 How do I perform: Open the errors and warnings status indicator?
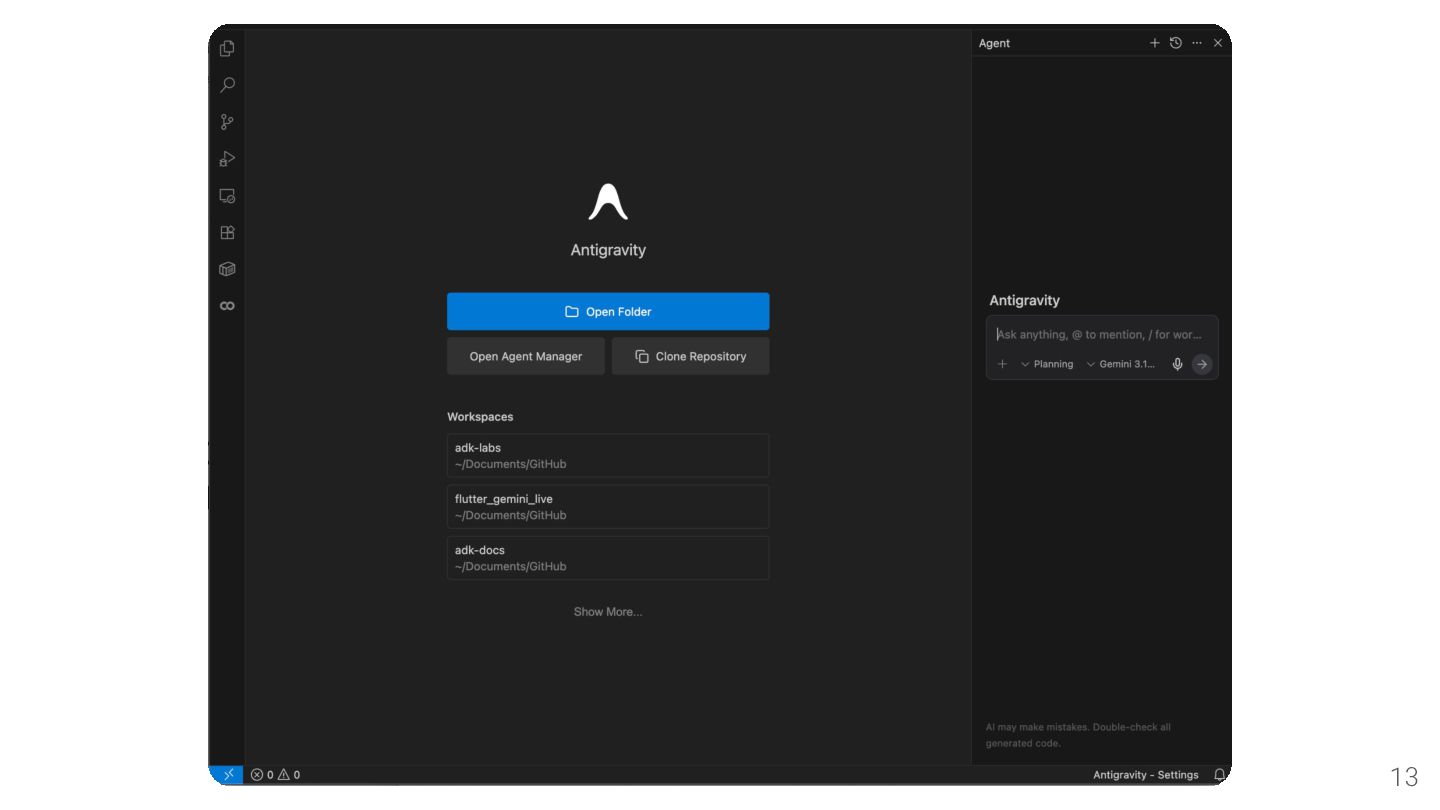click(275, 775)
